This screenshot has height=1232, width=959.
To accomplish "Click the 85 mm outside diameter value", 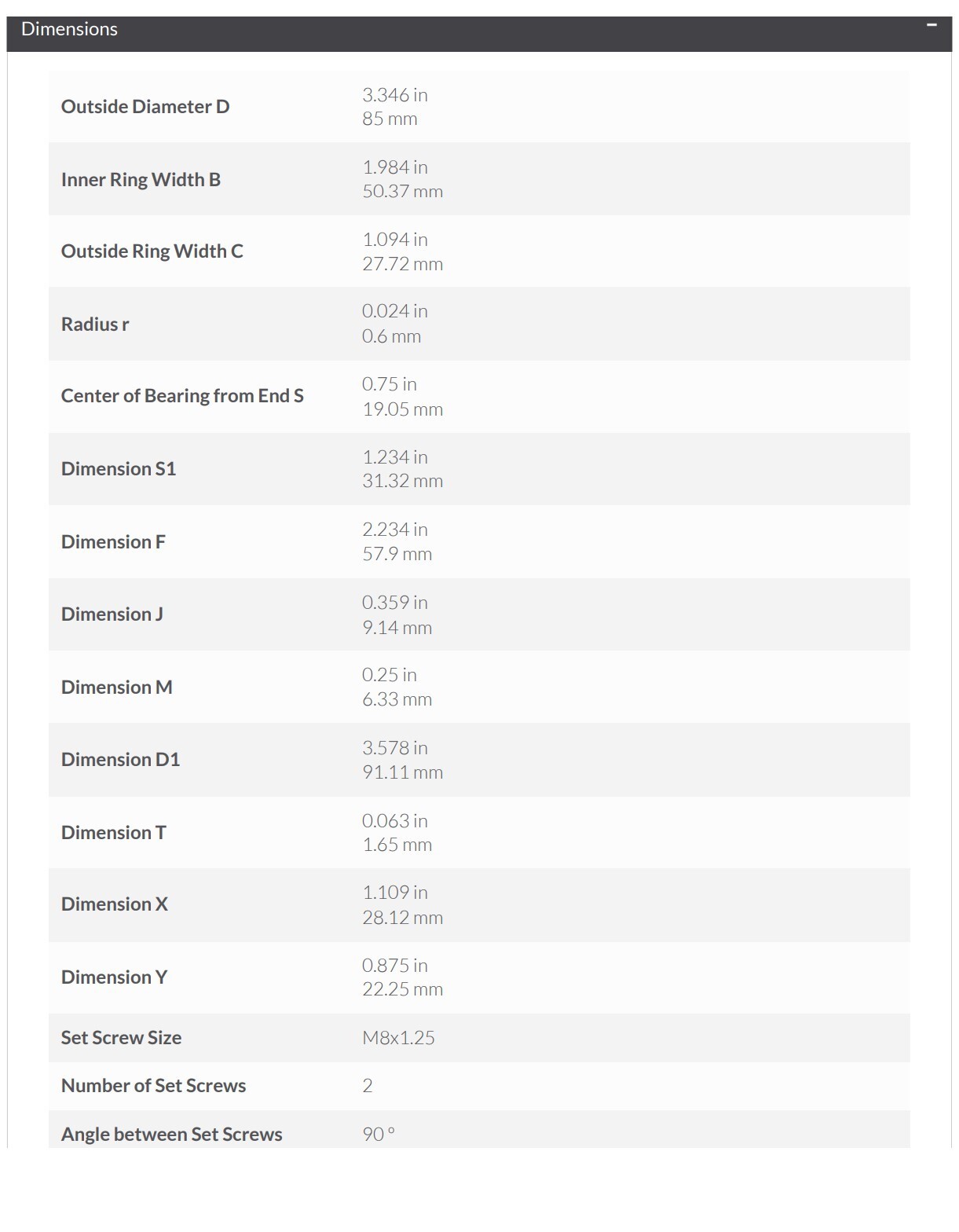I will [x=390, y=119].
